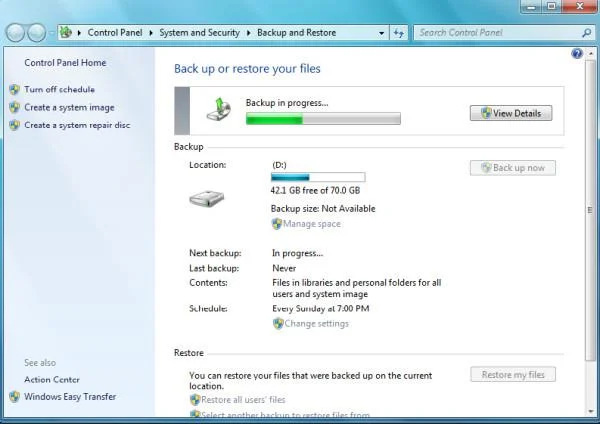This screenshot has width=600, height=424.
Task: Click Create a system image link
Action: click(x=69, y=108)
